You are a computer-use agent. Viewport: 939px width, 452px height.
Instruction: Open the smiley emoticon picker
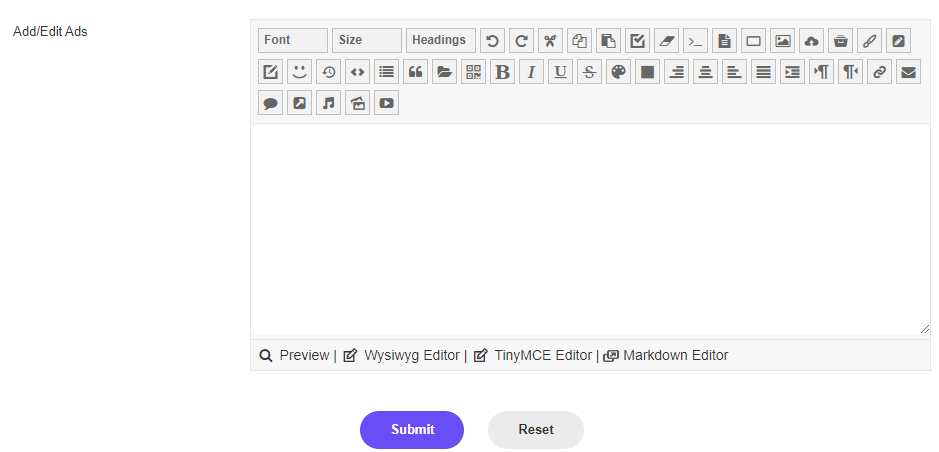pos(299,72)
